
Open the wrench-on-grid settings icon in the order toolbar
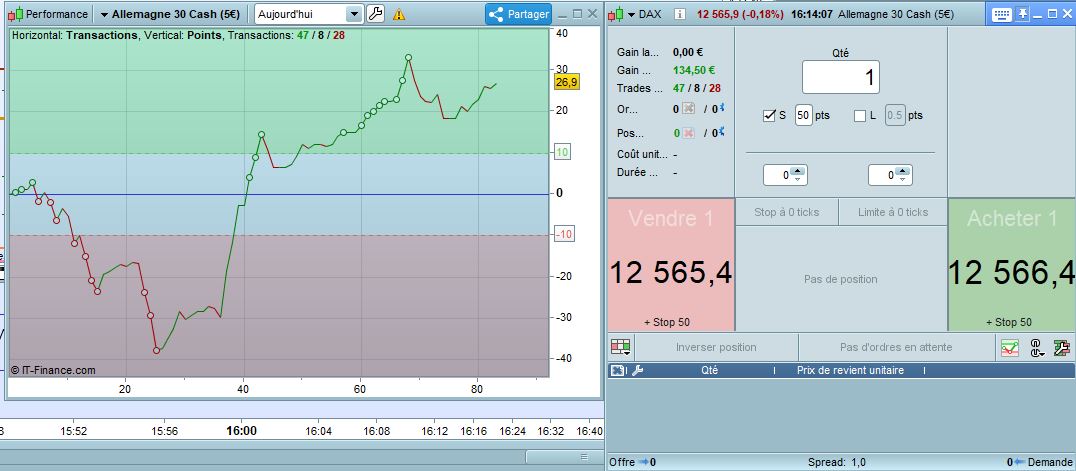pyautogui.click(x=1062, y=348)
